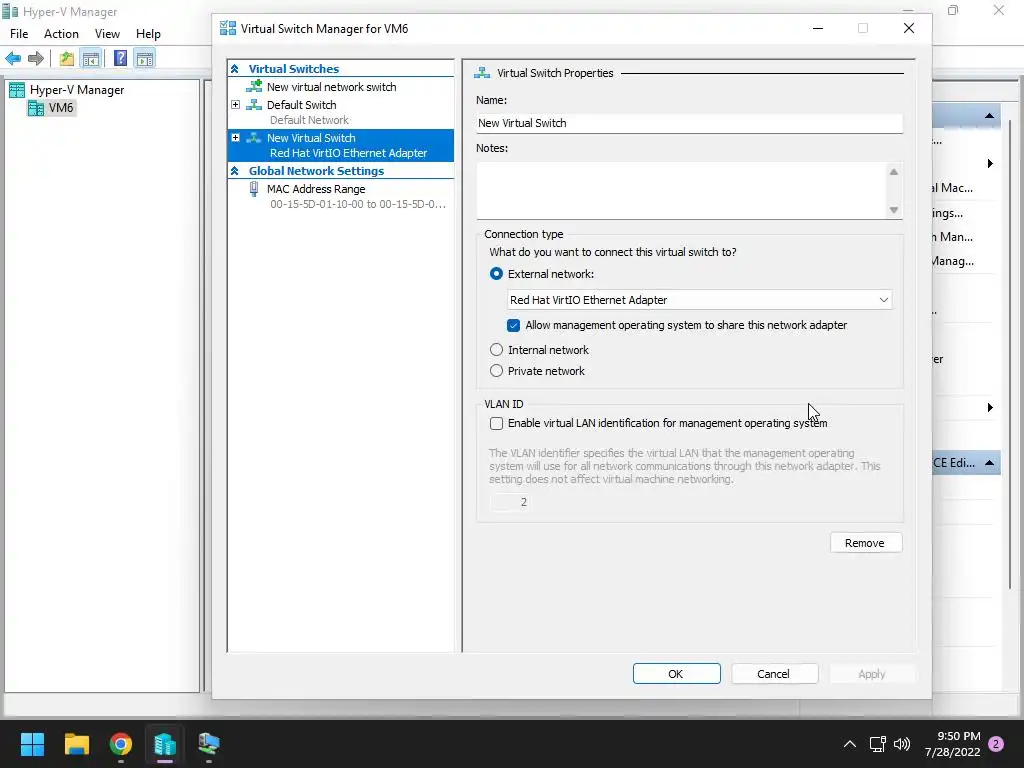
Task: Toggle the Show/Hide Action Pane toolbar icon
Action: click(x=144, y=59)
